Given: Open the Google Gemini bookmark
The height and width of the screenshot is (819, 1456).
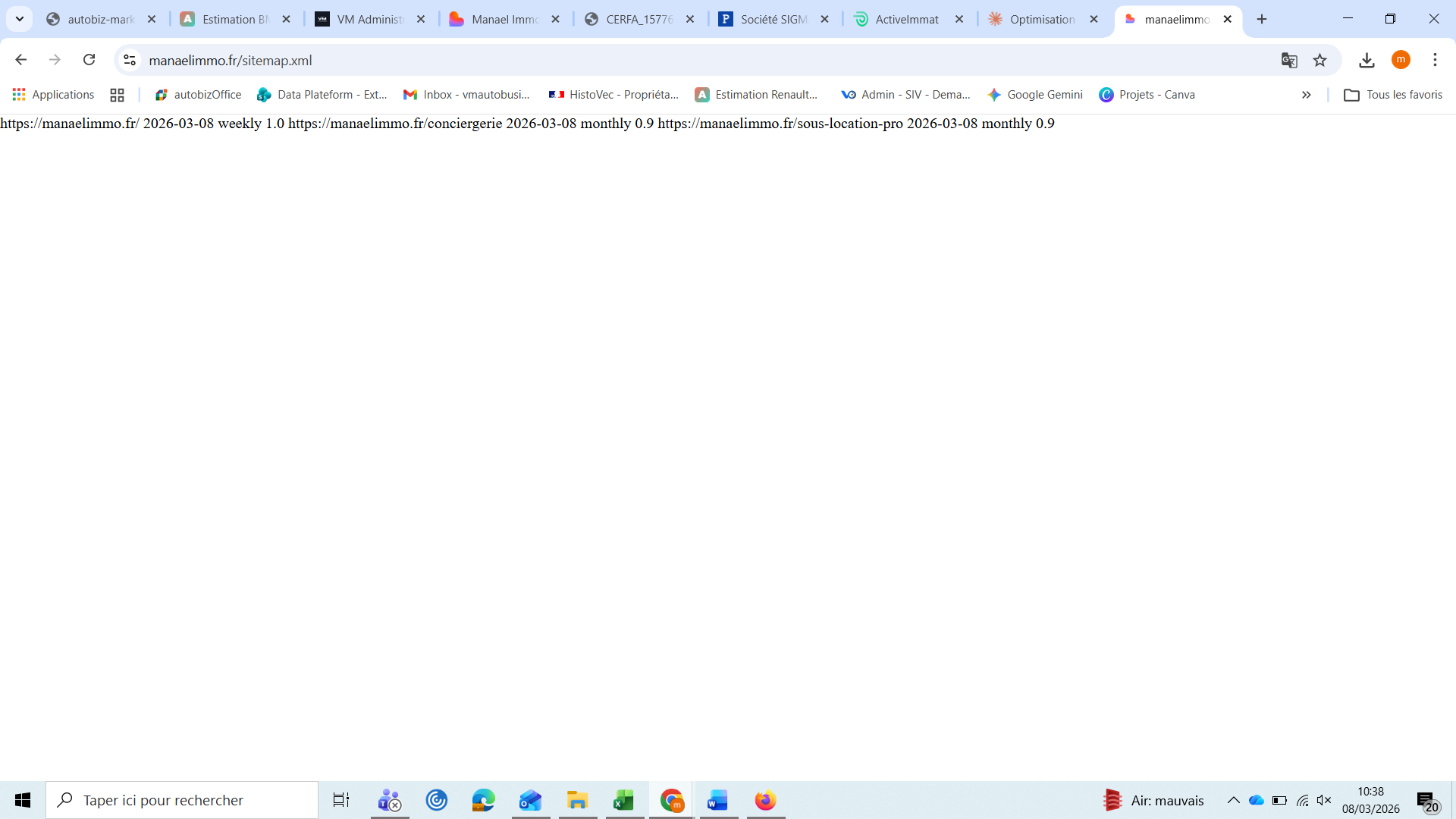Looking at the screenshot, I should tap(1035, 95).
